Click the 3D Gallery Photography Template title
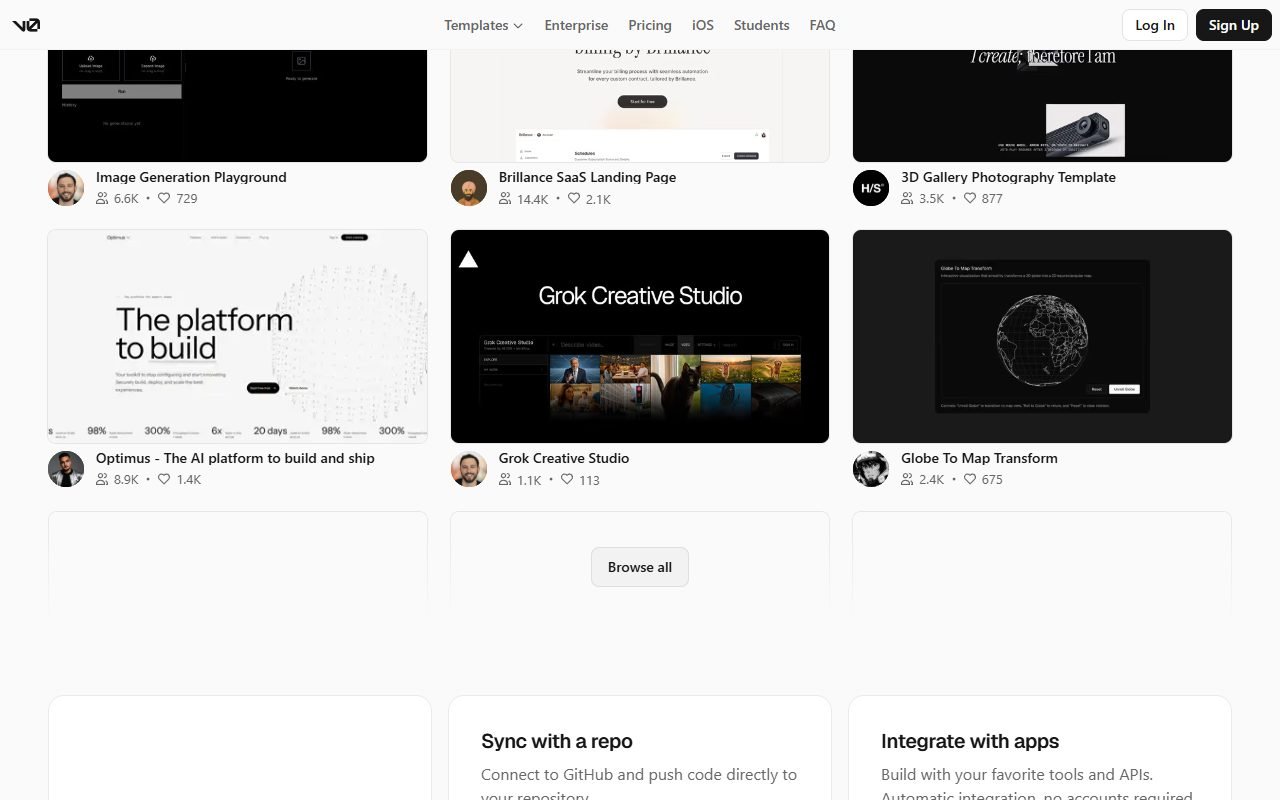1280x800 pixels. [x=1008, y=177]
